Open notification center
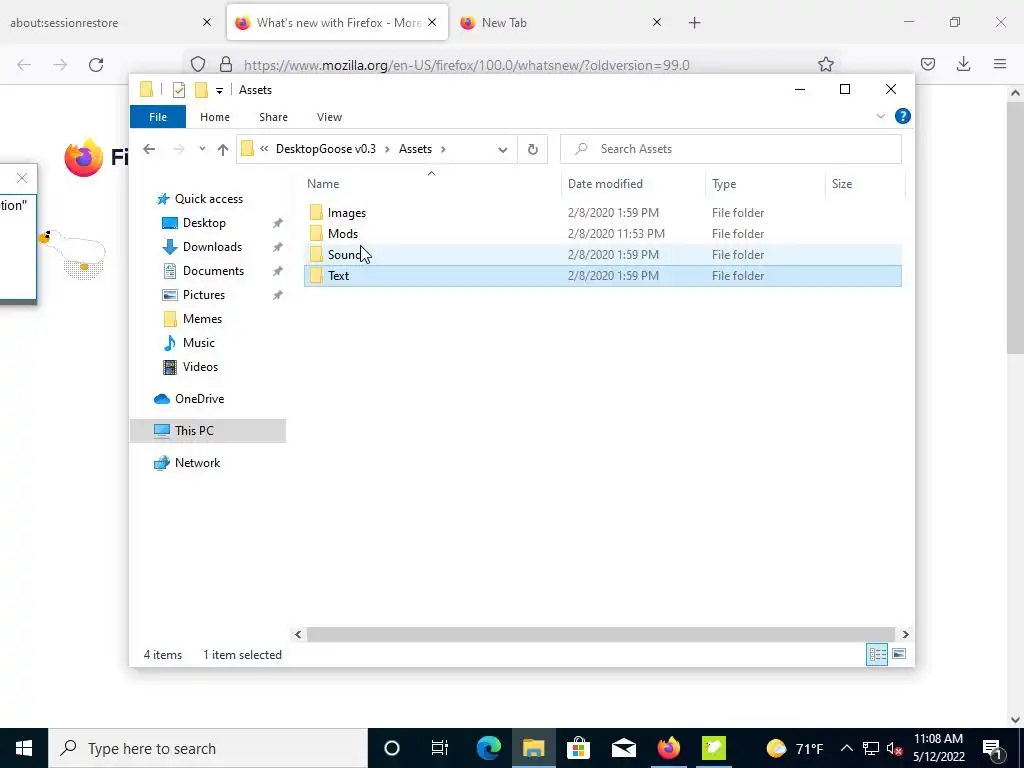1024x768 pixels. pyautogui.click(x=992, y=748)
